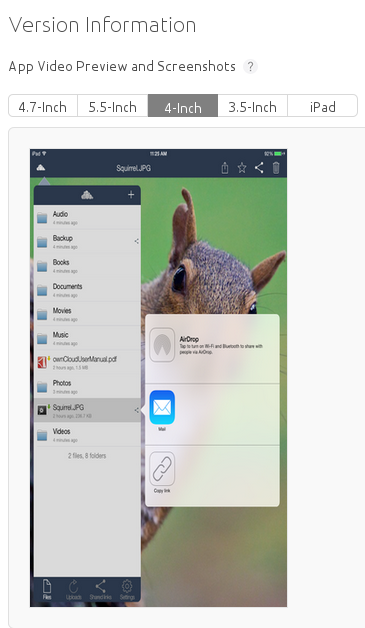Viewport: 365px width, 628px height.
Task: Click the open-in export icon in top bar
Action: pyautogui.click(x=225, y=168)
